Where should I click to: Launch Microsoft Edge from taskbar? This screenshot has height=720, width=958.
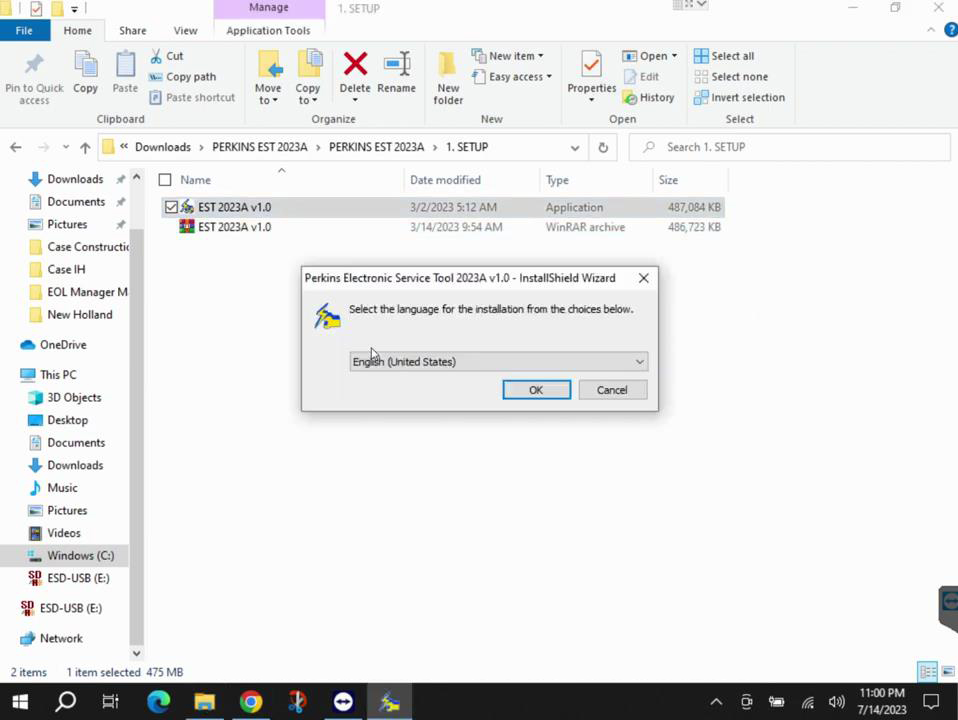158,702
